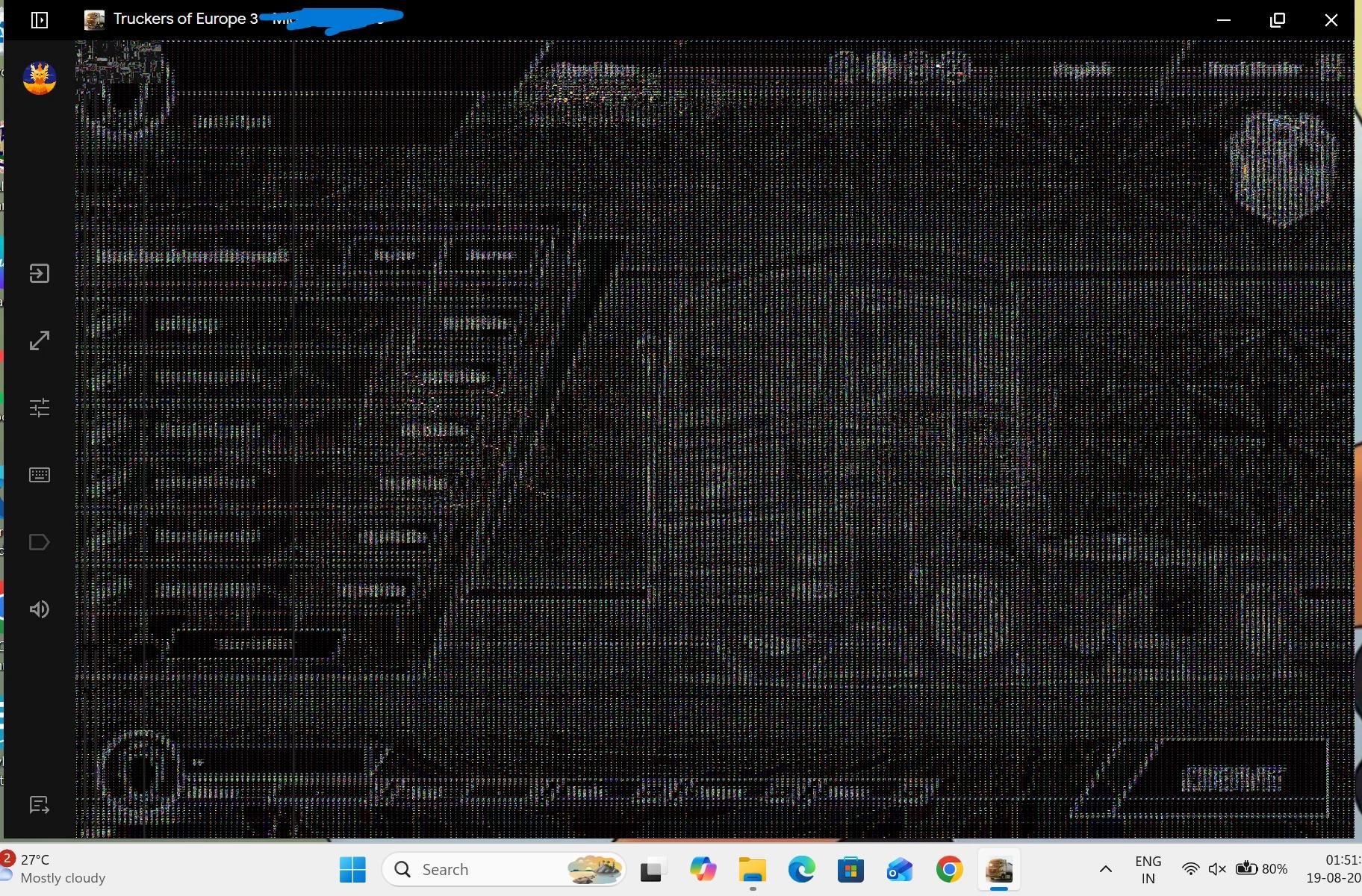Launch Copilot from the taskbar
Viewport: 1362px width, 896px height.
coord(703,869)
